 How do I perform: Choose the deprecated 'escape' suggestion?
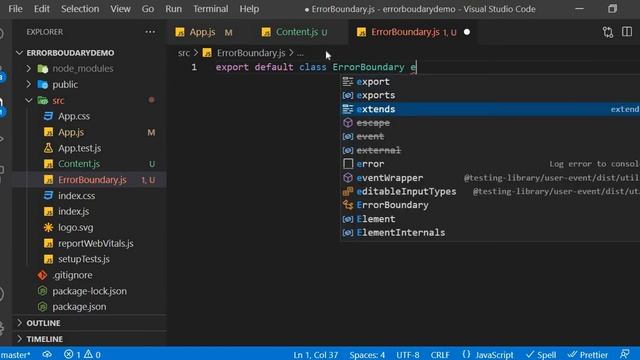click(490, 122)
